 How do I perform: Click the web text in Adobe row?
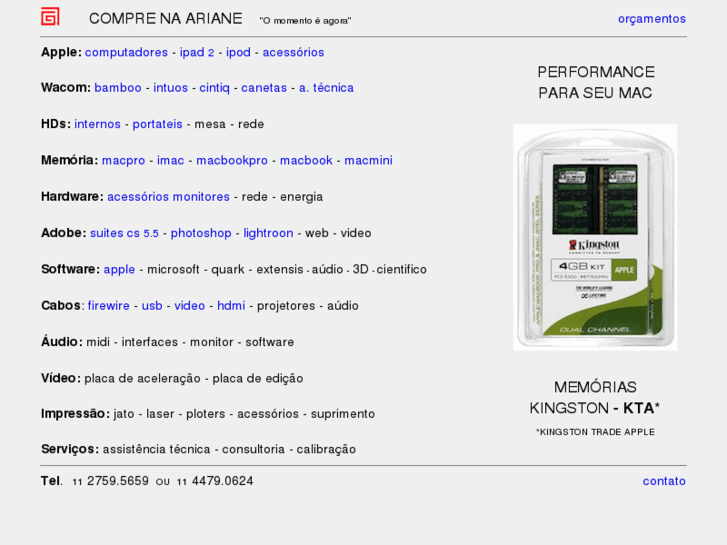(317, 233)
